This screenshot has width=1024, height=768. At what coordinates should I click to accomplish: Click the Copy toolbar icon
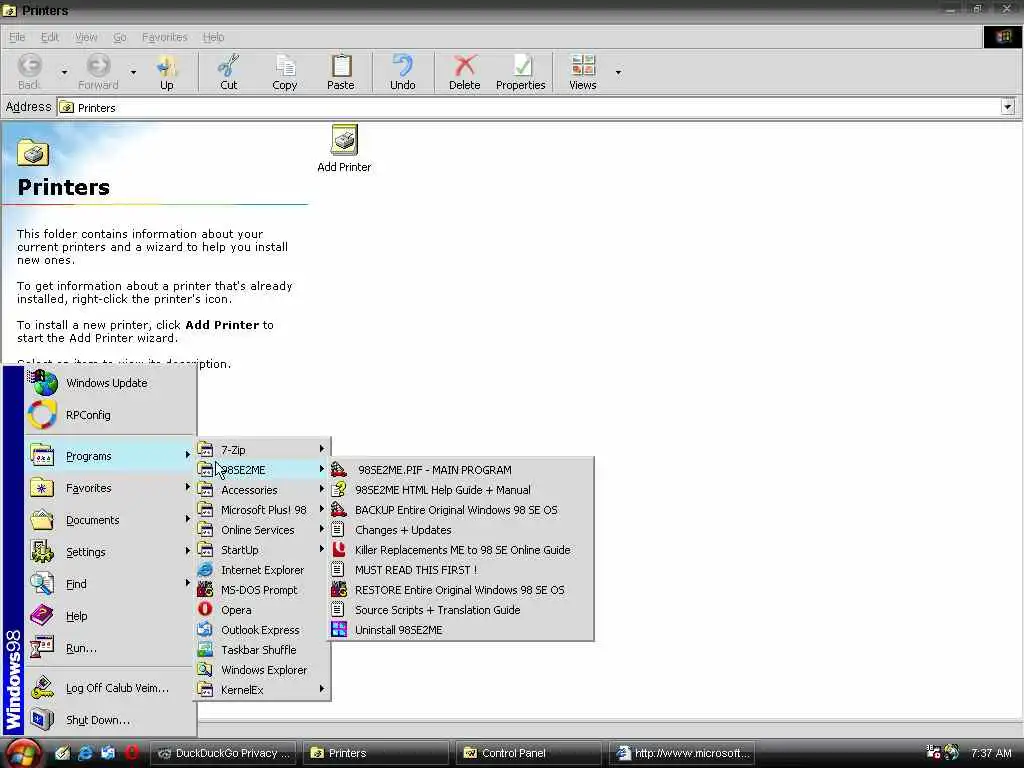coord(285,72)
